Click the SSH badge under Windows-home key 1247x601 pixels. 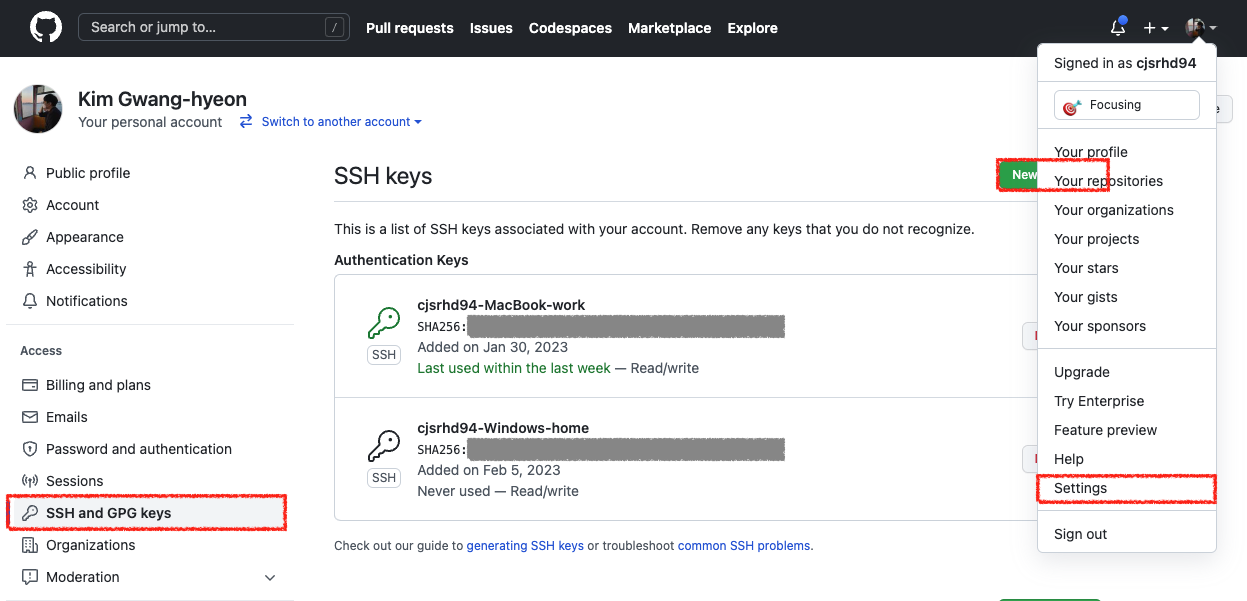[384, 478]
